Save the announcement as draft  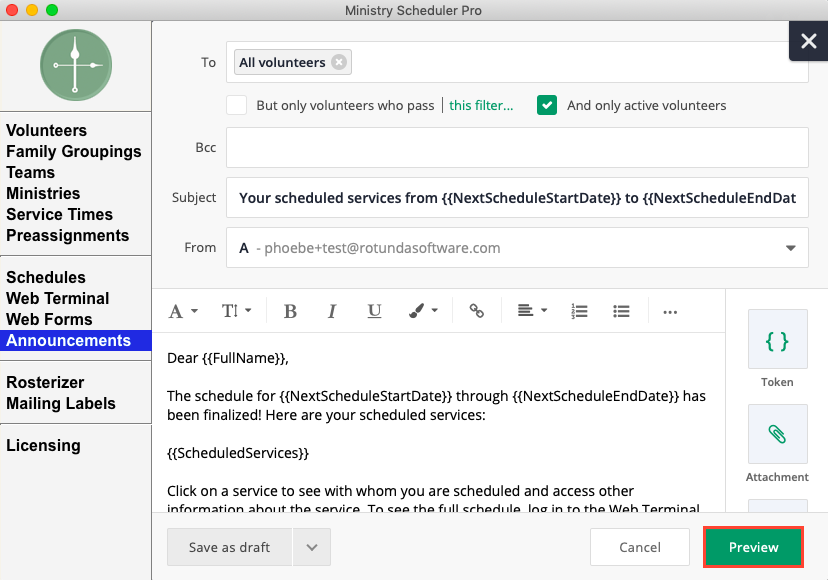(229, 547)
